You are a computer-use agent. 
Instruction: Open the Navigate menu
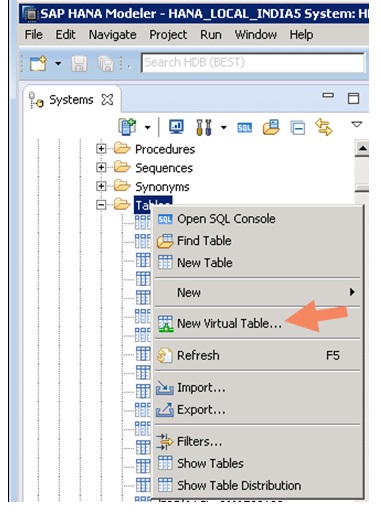(112, 35)
